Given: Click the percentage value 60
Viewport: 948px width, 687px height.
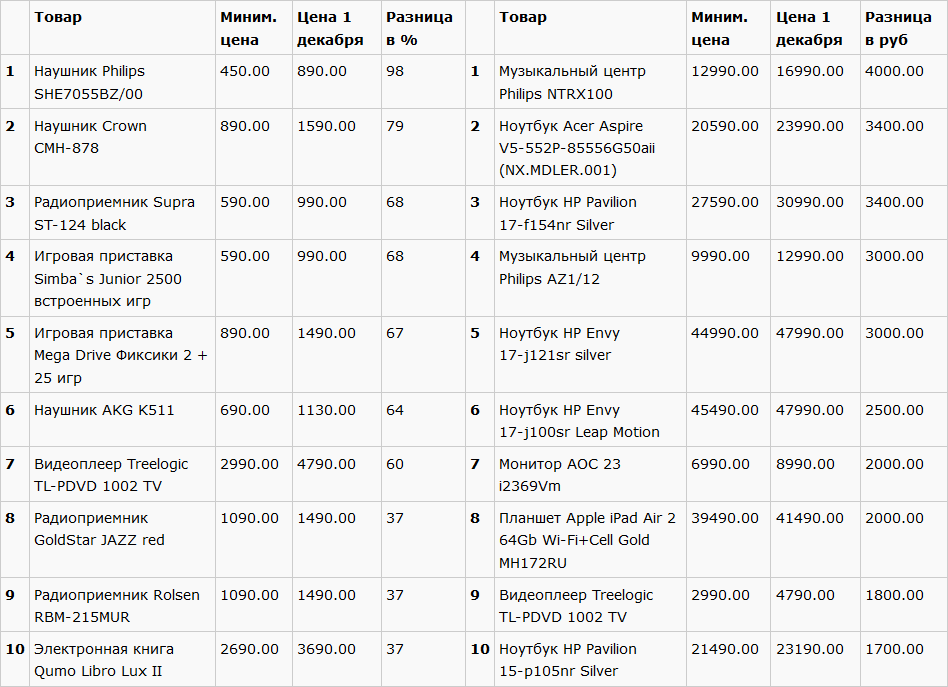Looking at the screenshot, I should pyautogui.click(x=395, y=464).
